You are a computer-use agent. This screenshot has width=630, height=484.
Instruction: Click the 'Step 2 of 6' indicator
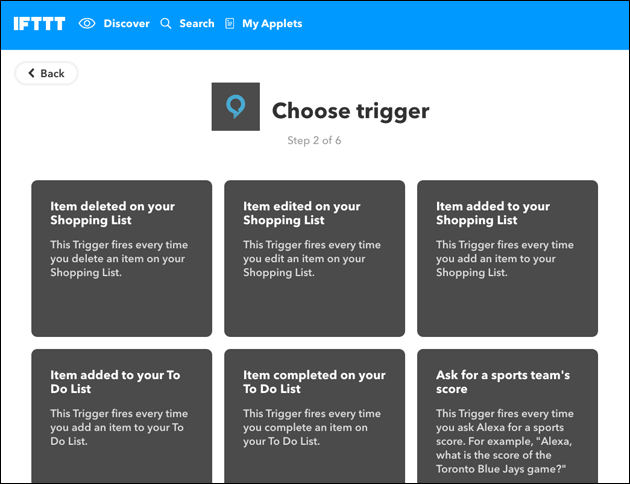[314, 141]
